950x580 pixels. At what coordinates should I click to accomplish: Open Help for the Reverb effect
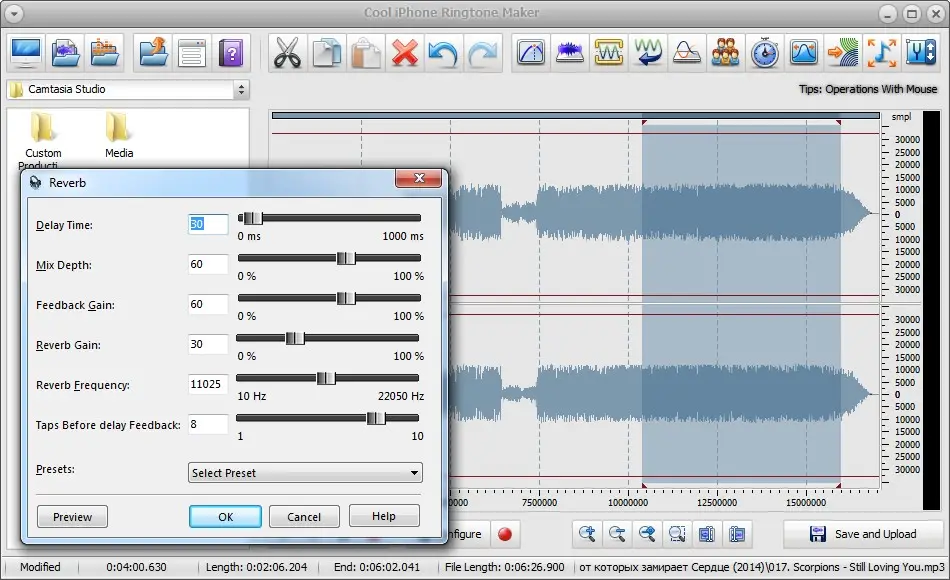coord(384,516)
